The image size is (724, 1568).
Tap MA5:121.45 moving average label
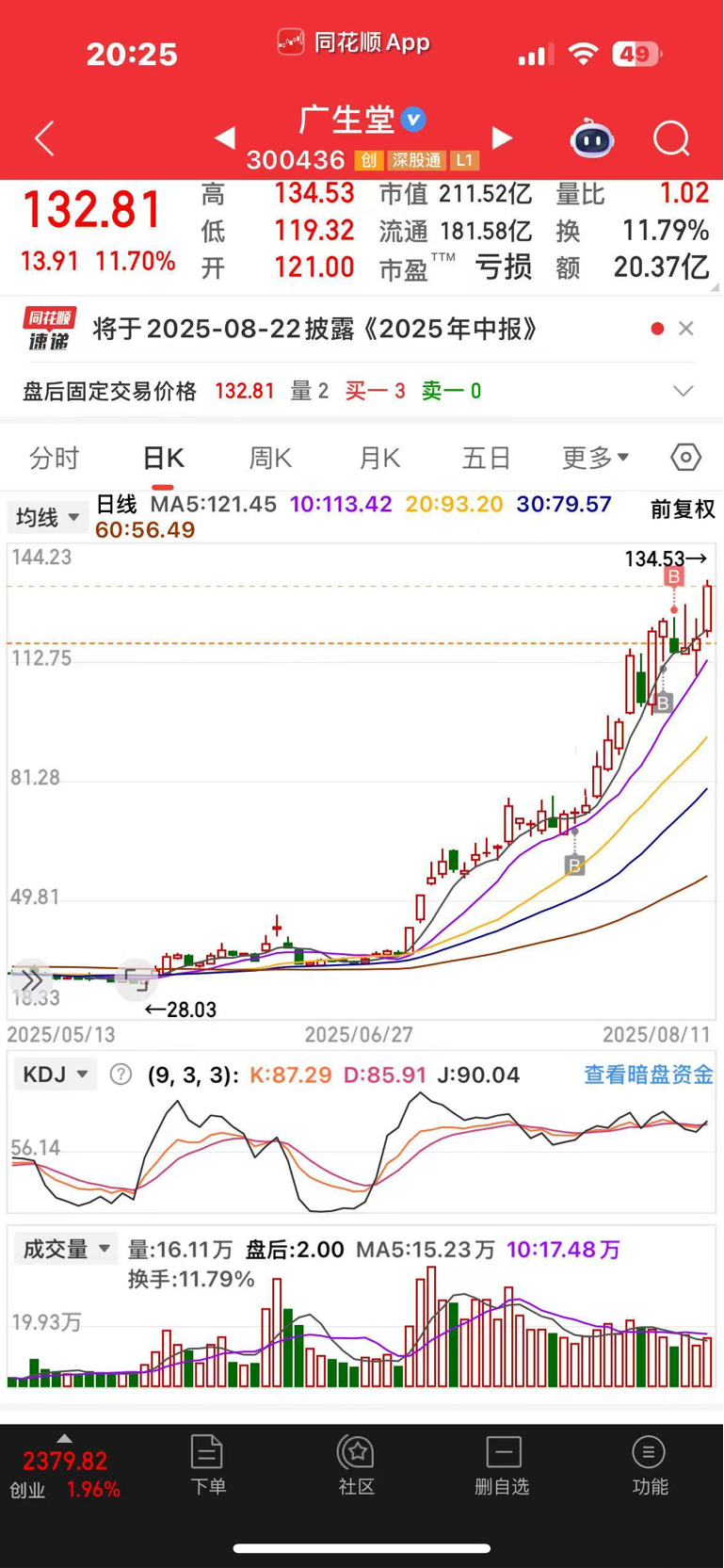pyautogui.click(x=214, y=504)
